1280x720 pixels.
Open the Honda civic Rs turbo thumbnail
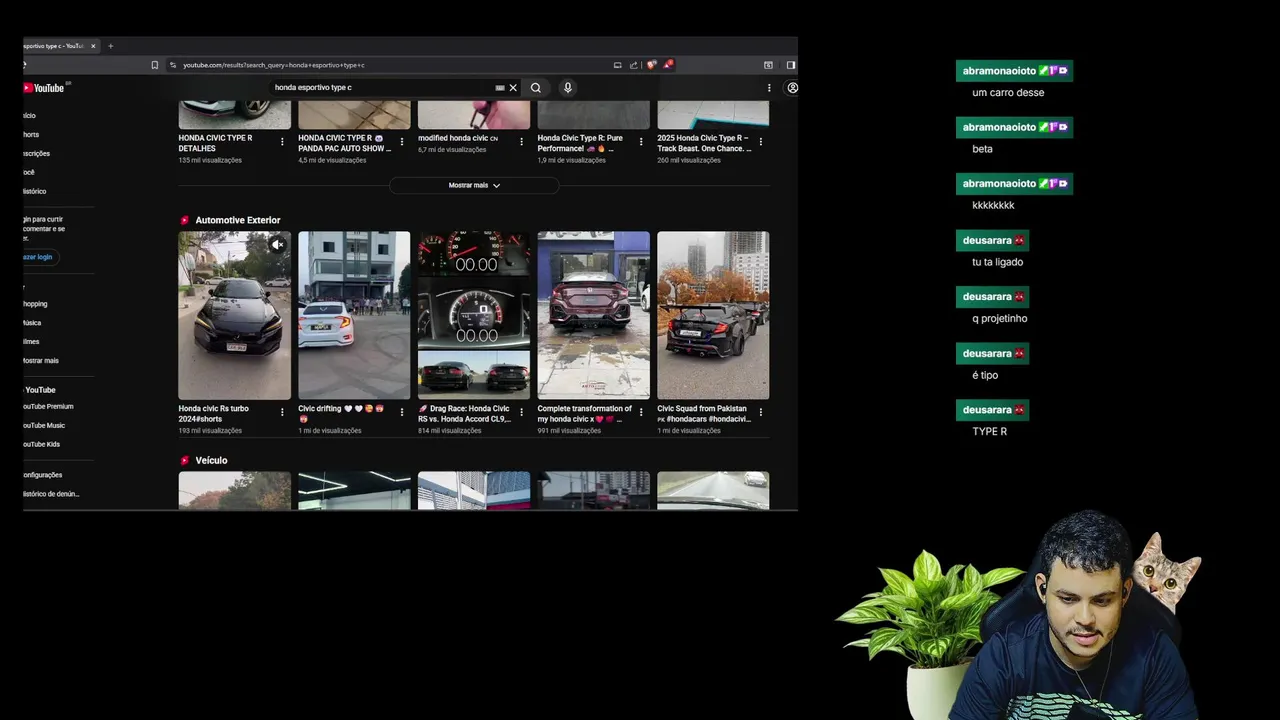point(234,316)
